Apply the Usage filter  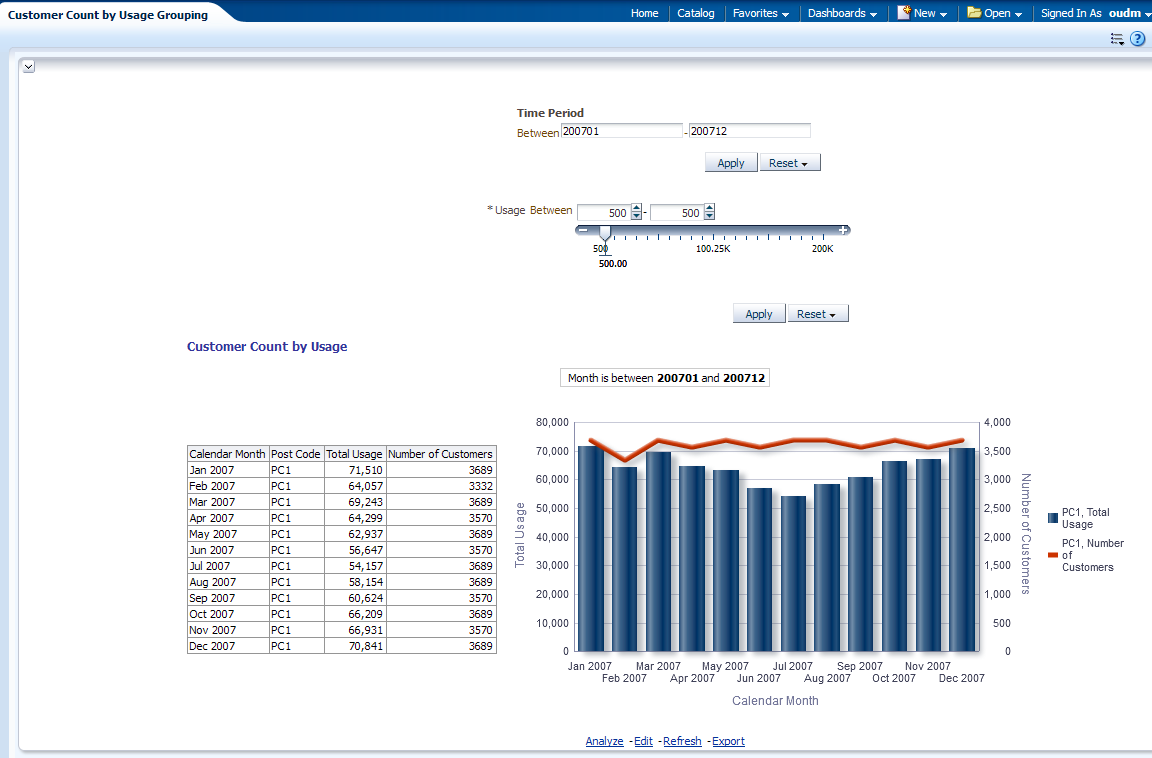[x=759, y=314]
